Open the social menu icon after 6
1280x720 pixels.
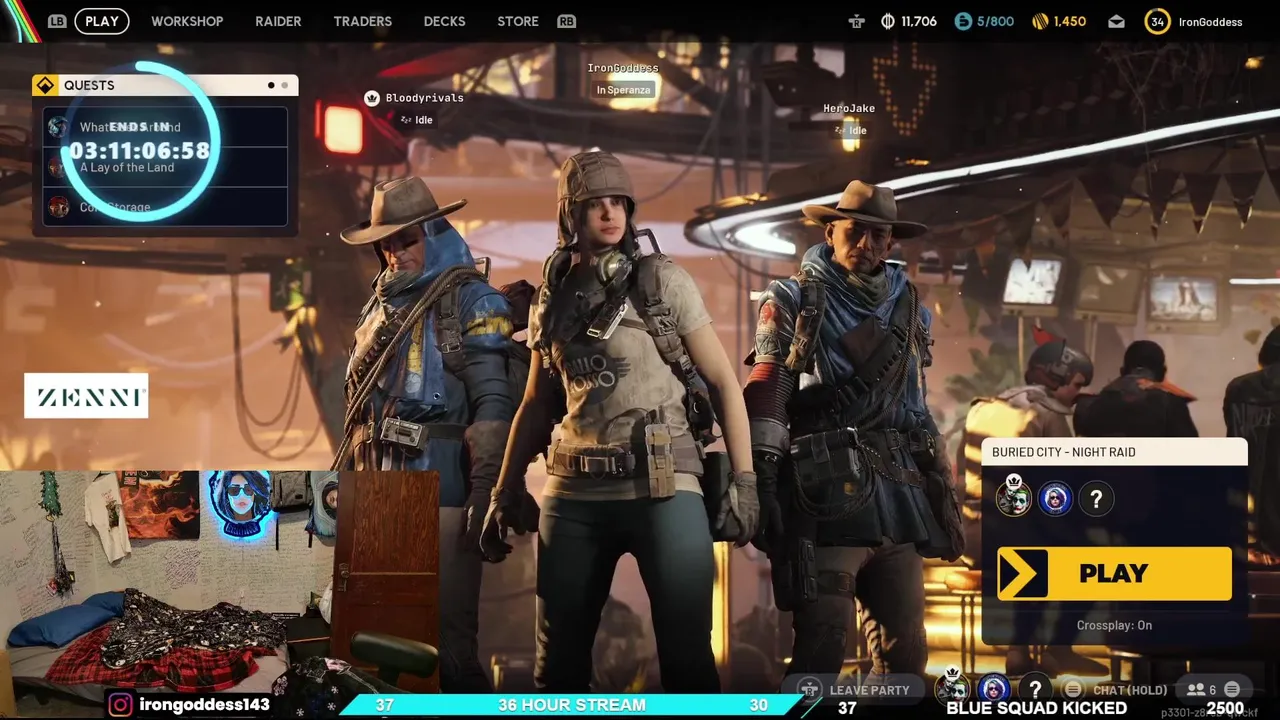click(1232, 689)
